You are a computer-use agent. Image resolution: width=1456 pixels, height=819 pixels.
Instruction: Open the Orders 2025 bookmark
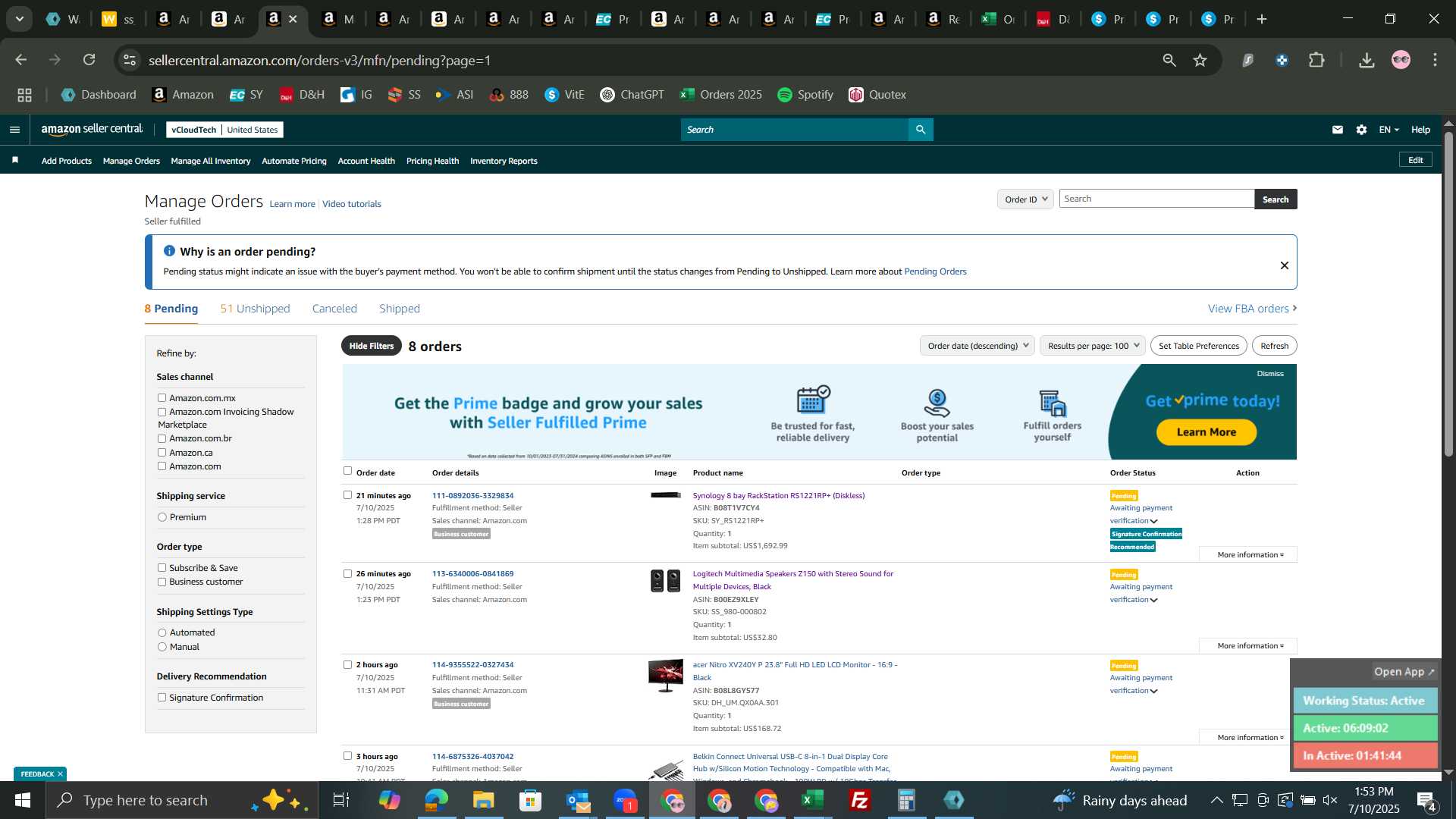pyautogui.click(x=720, y=95)
